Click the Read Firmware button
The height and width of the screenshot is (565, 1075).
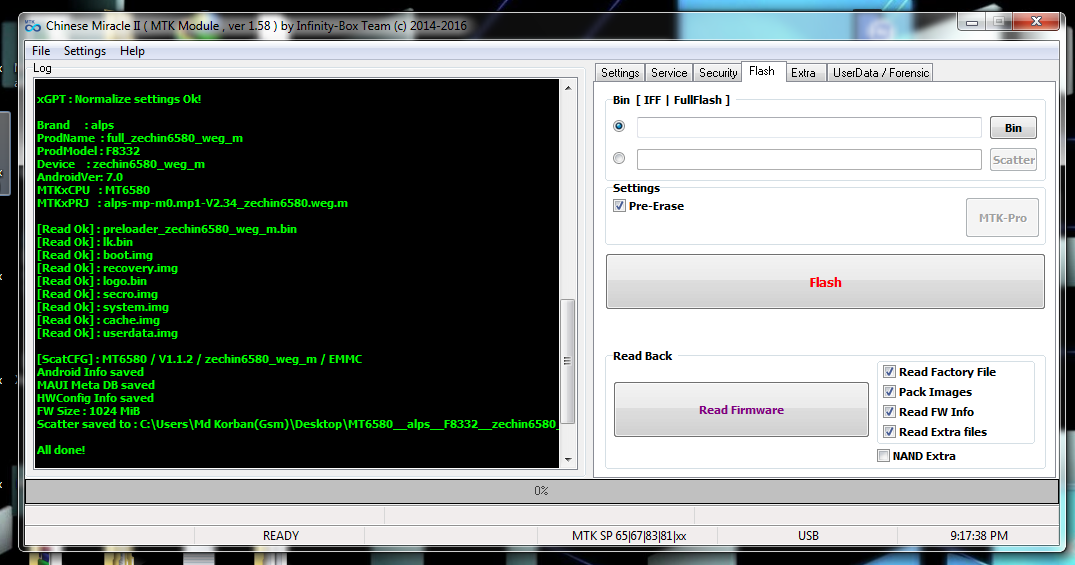pyautogui.click(x=741, y=409)
